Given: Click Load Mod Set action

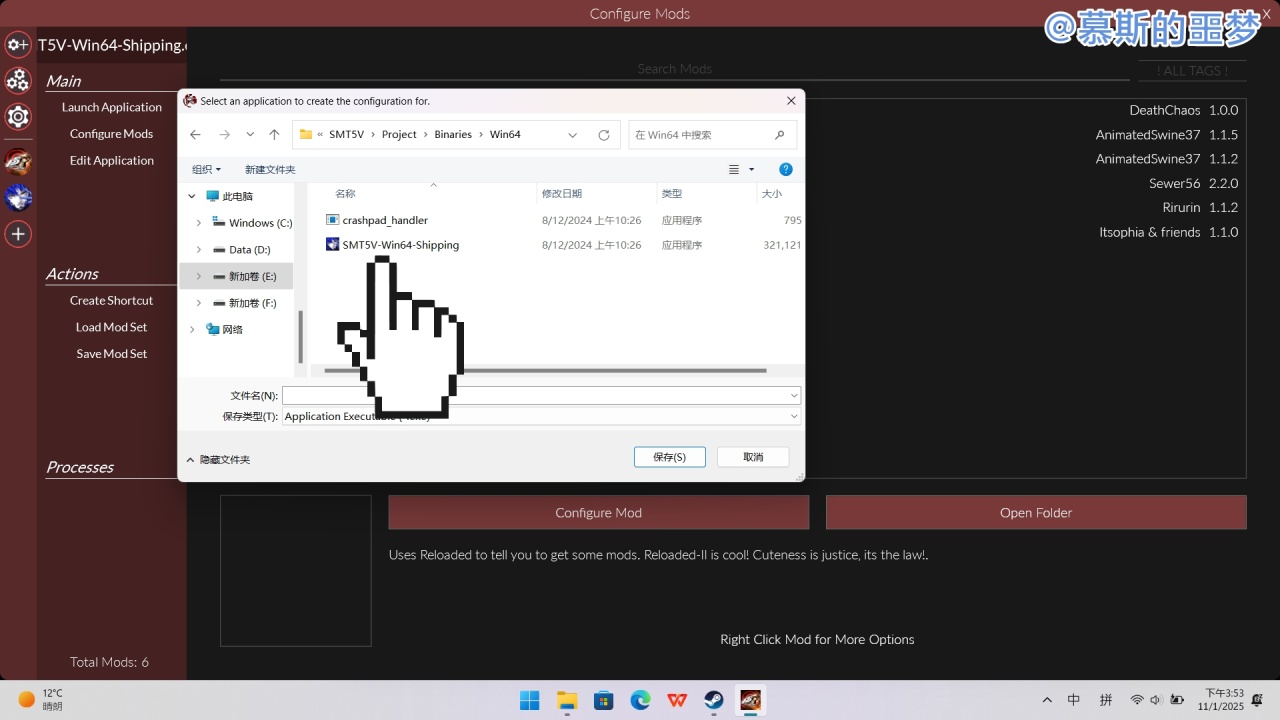Looking at the screenshot, I should point(112,327).
